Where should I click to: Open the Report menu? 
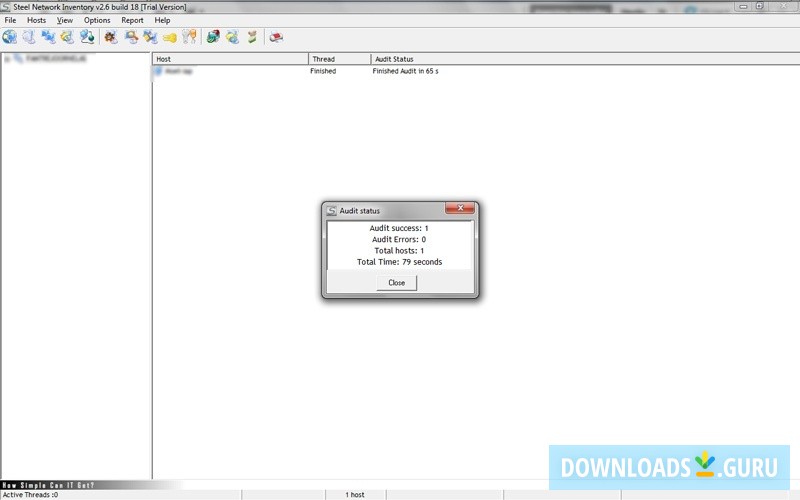132,20
